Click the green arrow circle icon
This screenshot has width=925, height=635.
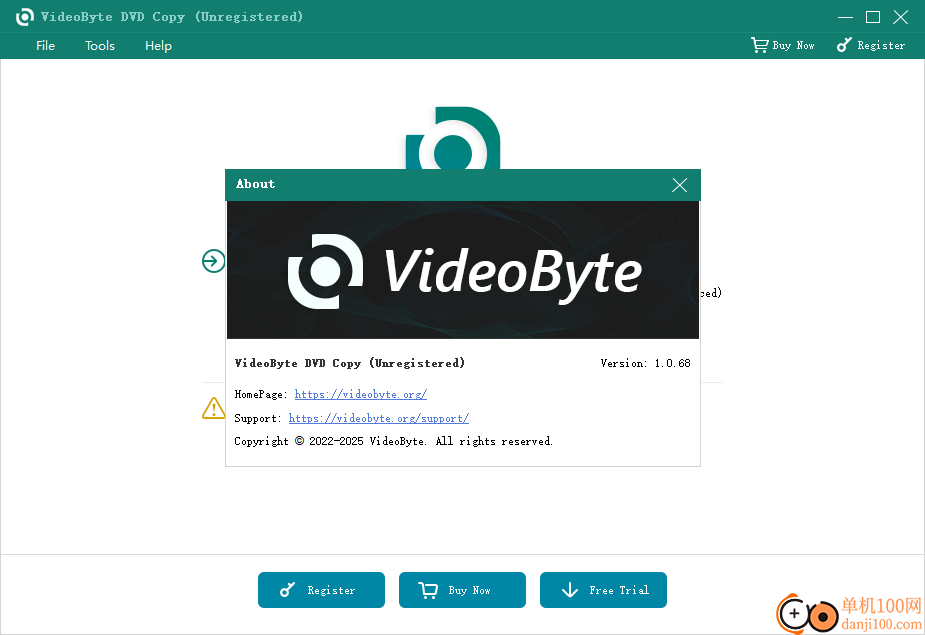(x=214, y=261)
